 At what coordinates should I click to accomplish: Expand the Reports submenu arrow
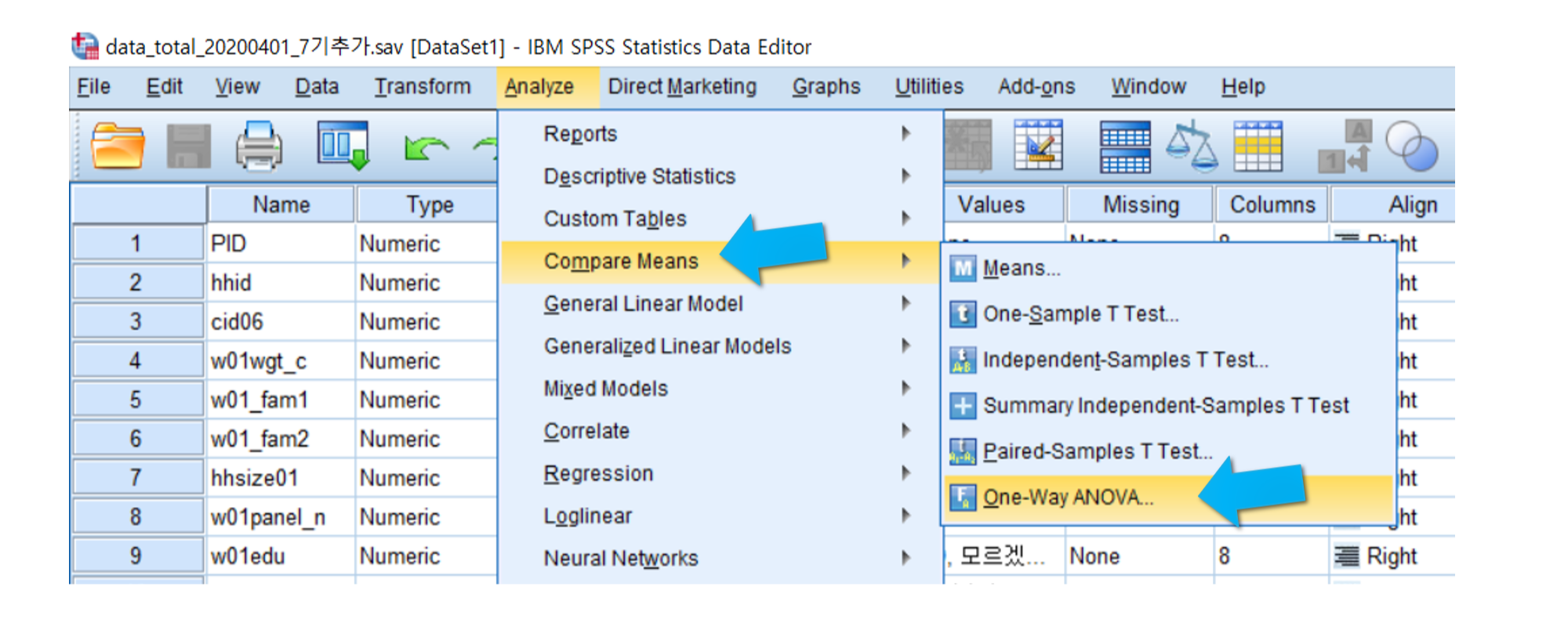coord(906,133)
